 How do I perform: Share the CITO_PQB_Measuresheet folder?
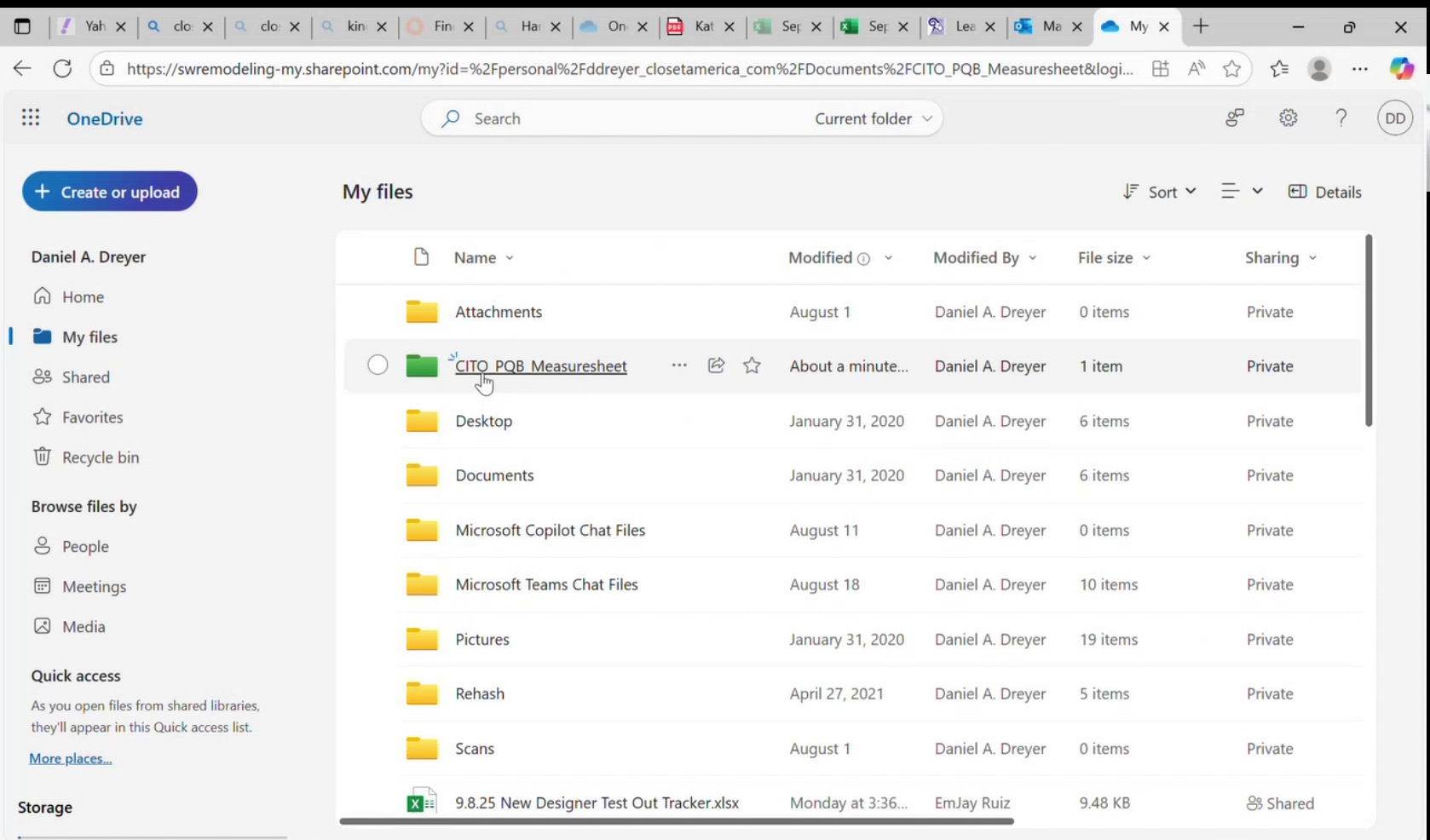715,365
